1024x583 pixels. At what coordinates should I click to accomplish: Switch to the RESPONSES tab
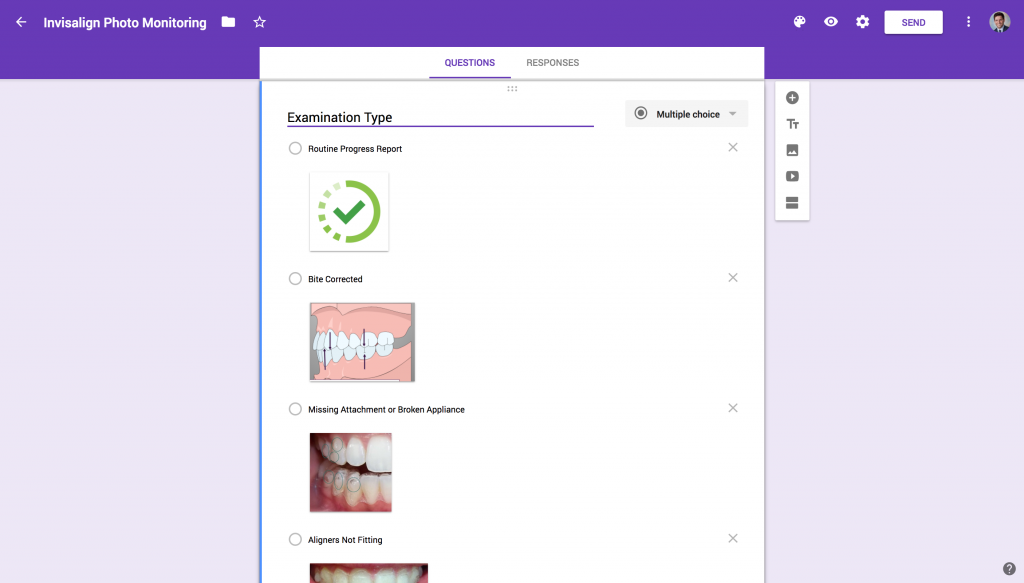pyautogui.click(x=552, y=63)
